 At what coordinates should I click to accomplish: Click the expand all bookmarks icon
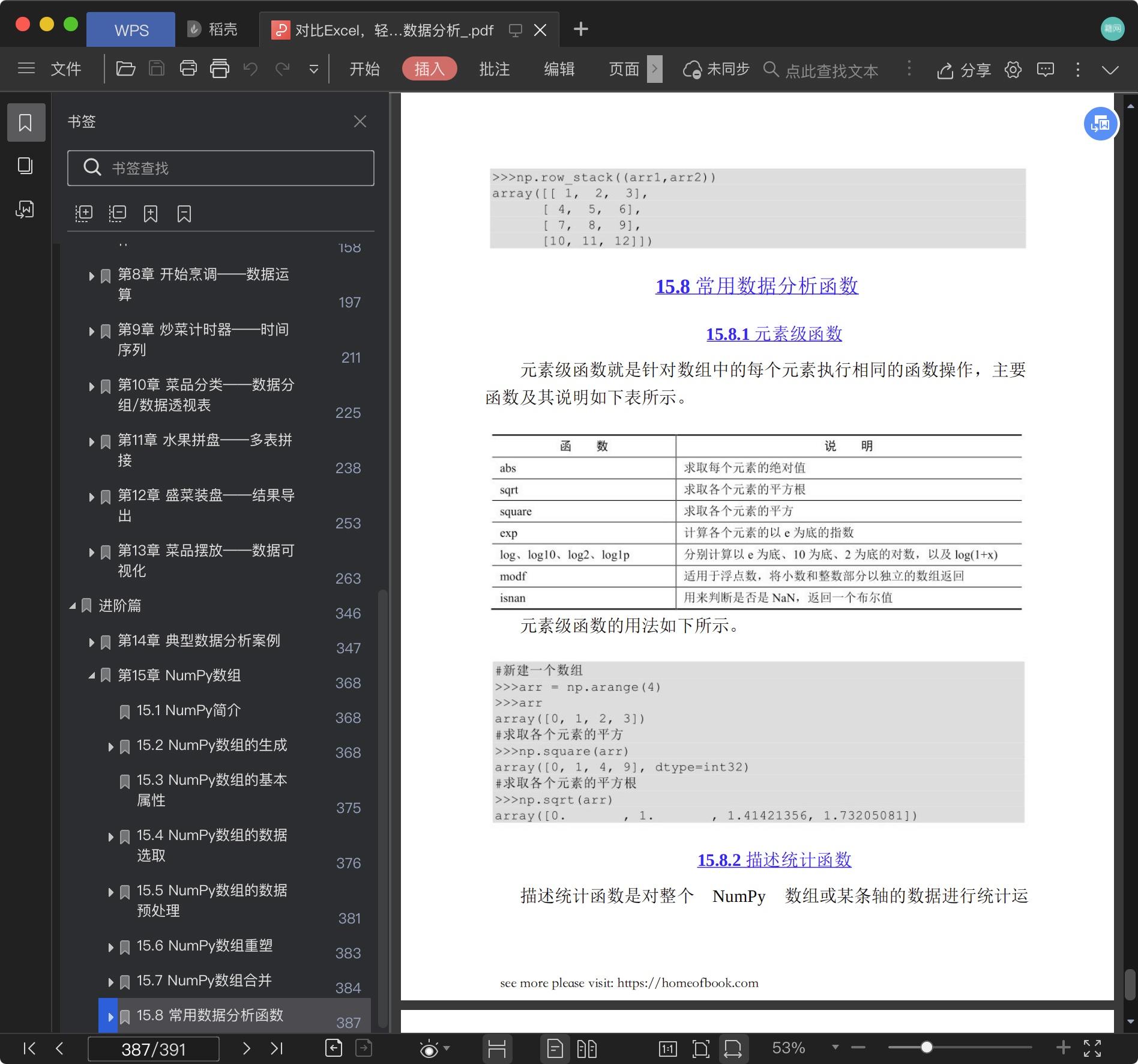[x=83, y=213]
